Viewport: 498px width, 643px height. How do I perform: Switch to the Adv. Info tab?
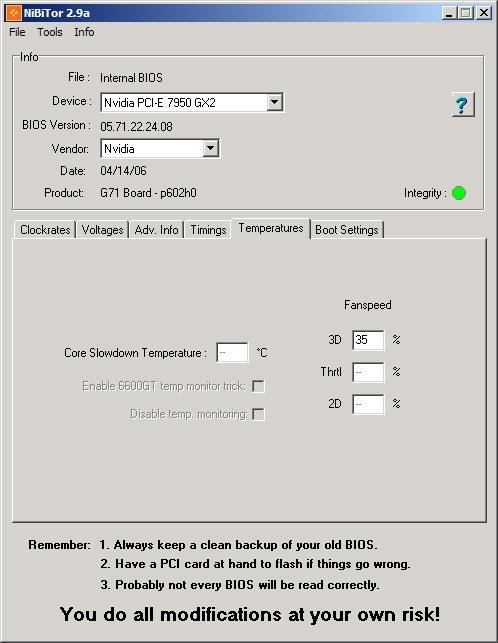[156, 230]
